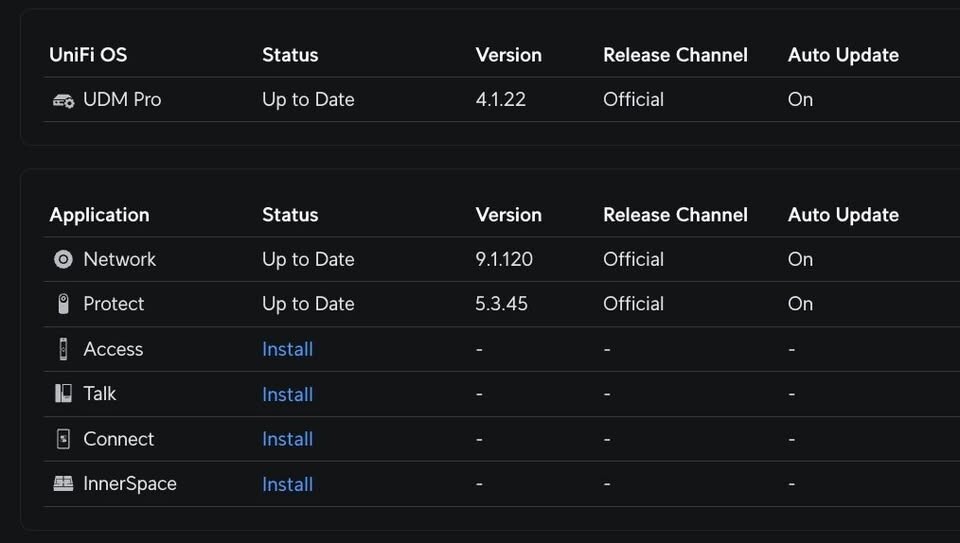Select the UDM Pro row name

click(122, 99)
